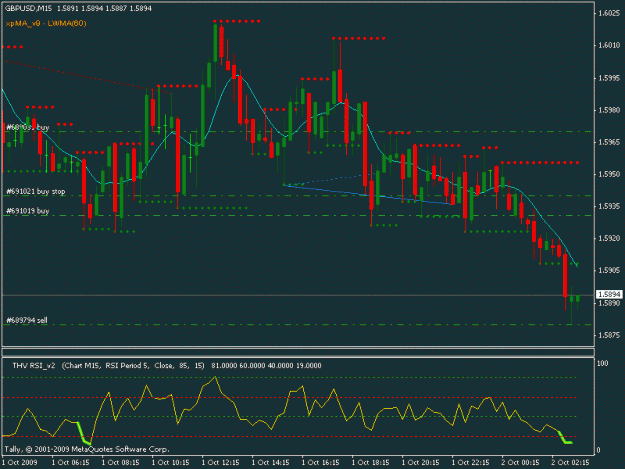625x469 pixels.
Task: Select the xpMA_v8 - LWMA(60) indicator label
Action: click(x=46, y=23)
